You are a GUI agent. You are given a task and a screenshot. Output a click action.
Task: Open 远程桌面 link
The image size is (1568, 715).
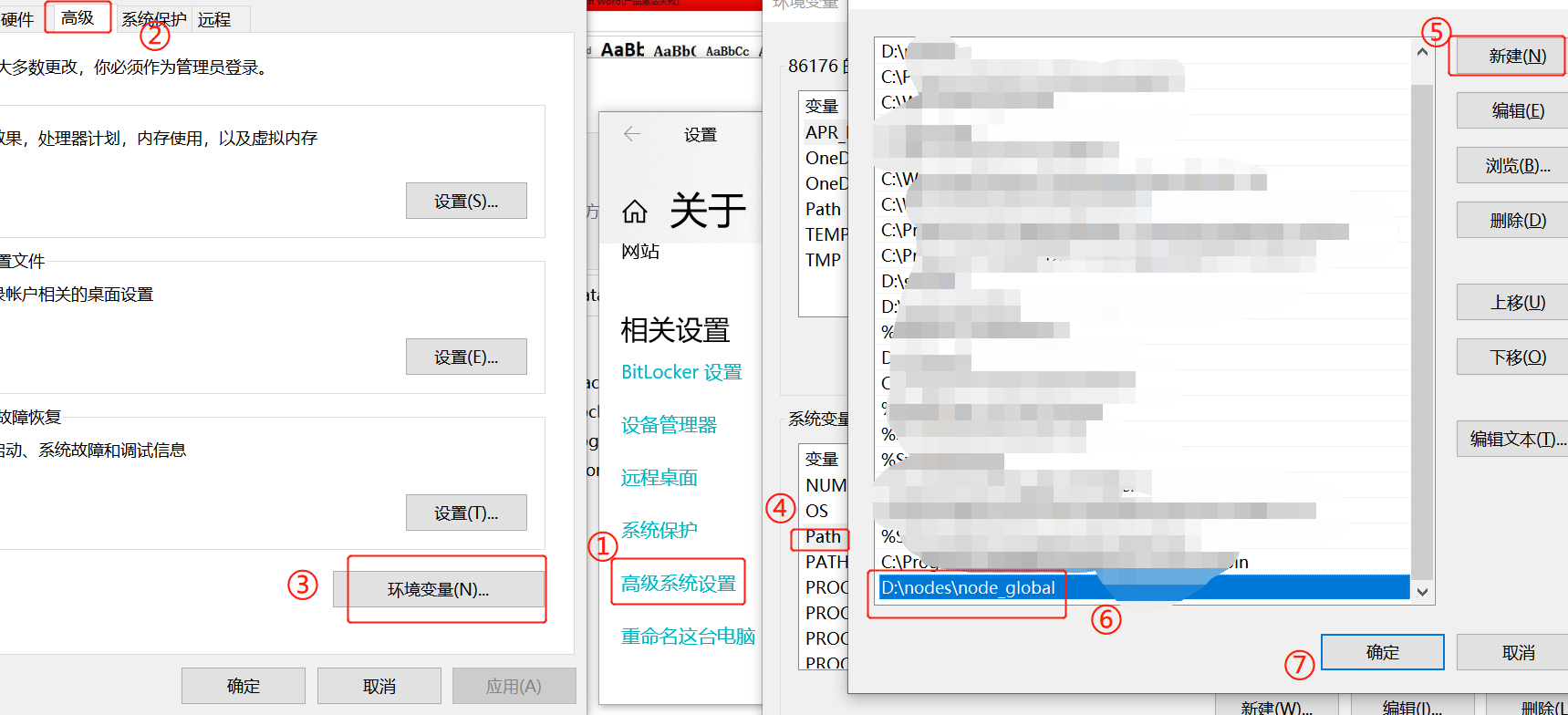pos(659,478)
